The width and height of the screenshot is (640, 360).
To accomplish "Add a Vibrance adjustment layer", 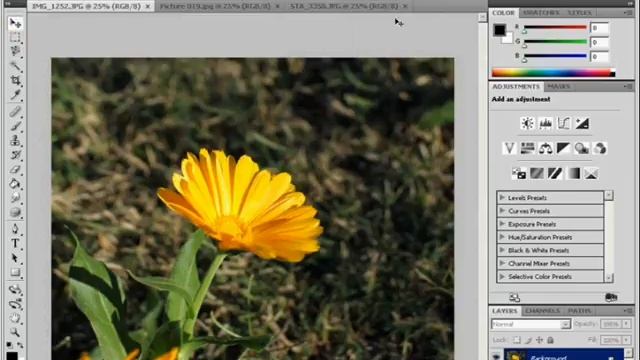I will coord(509,148).
